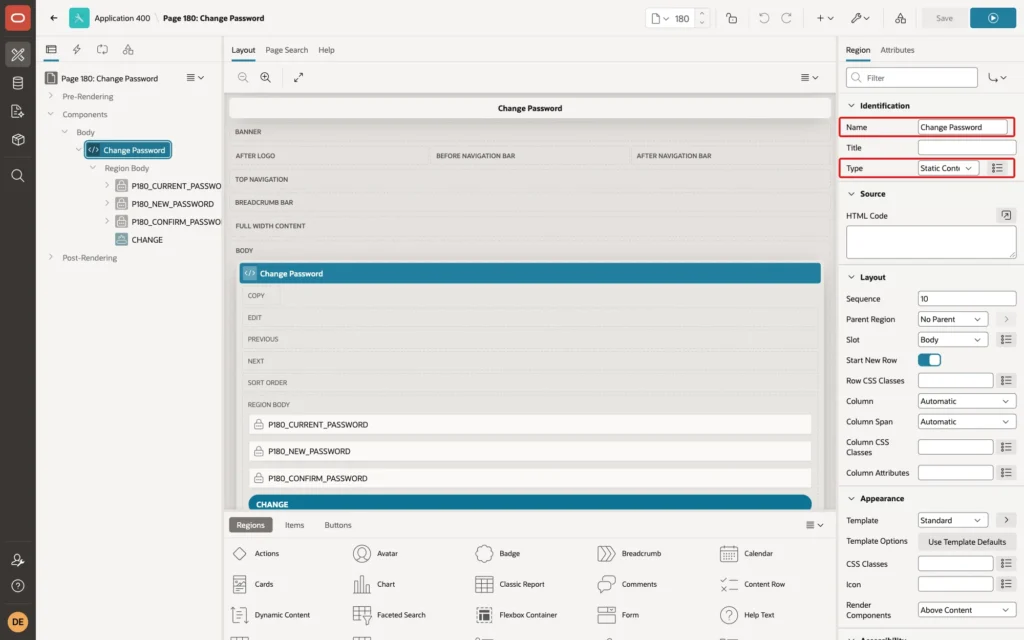
Task: Toggle the Start New Row switch
Action: pos(929,360)
